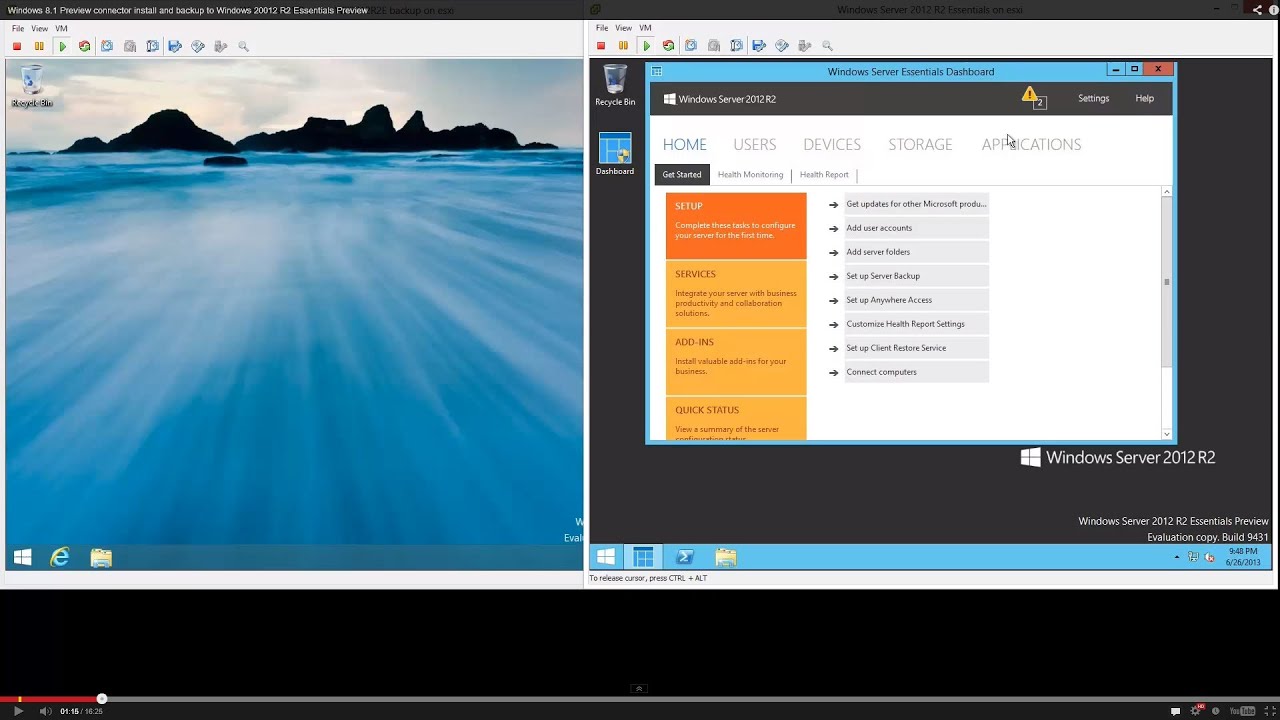1280x720 pixels.
Task: Click CD/DVD connect icon in left console toolbar
Action: [x=198, y=46]
